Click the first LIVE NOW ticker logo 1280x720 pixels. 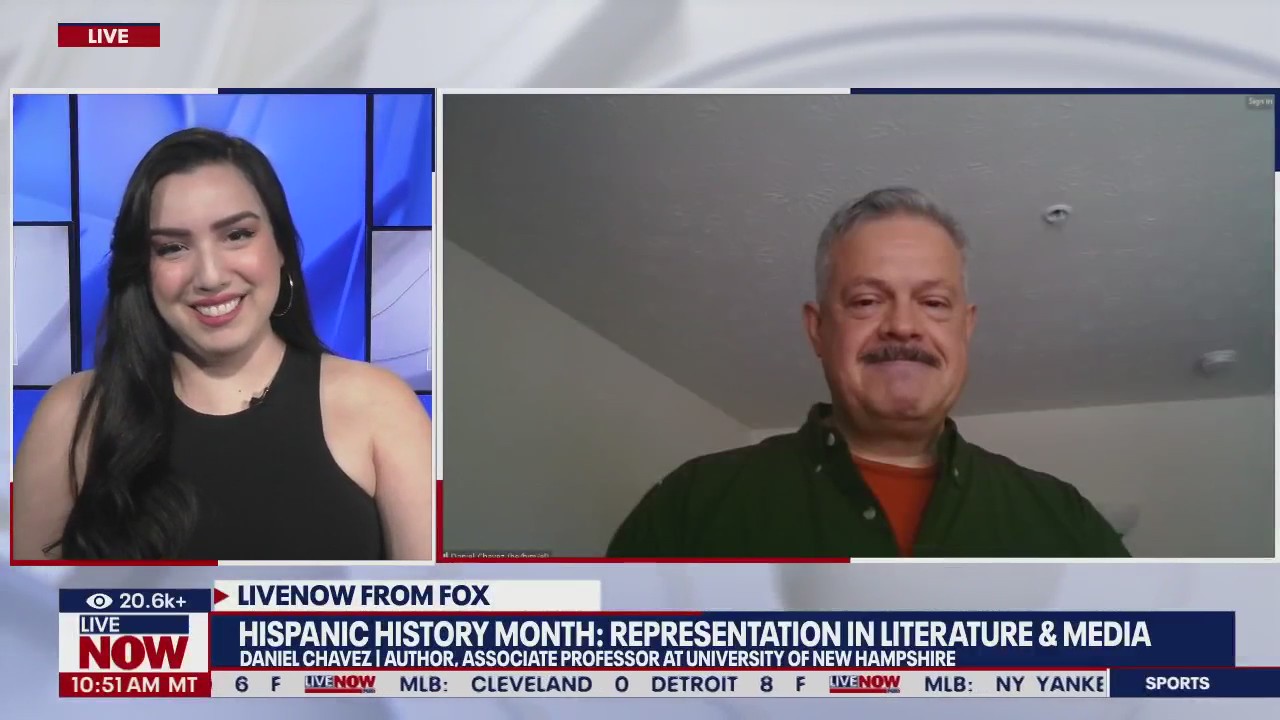coord(340,683)
